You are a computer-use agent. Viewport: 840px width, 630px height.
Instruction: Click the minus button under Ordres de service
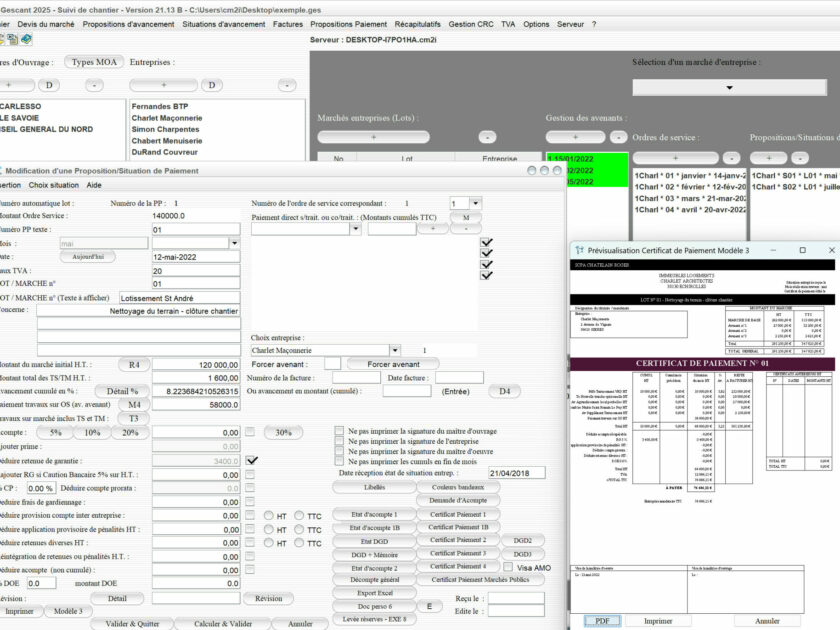pos(731,158)
